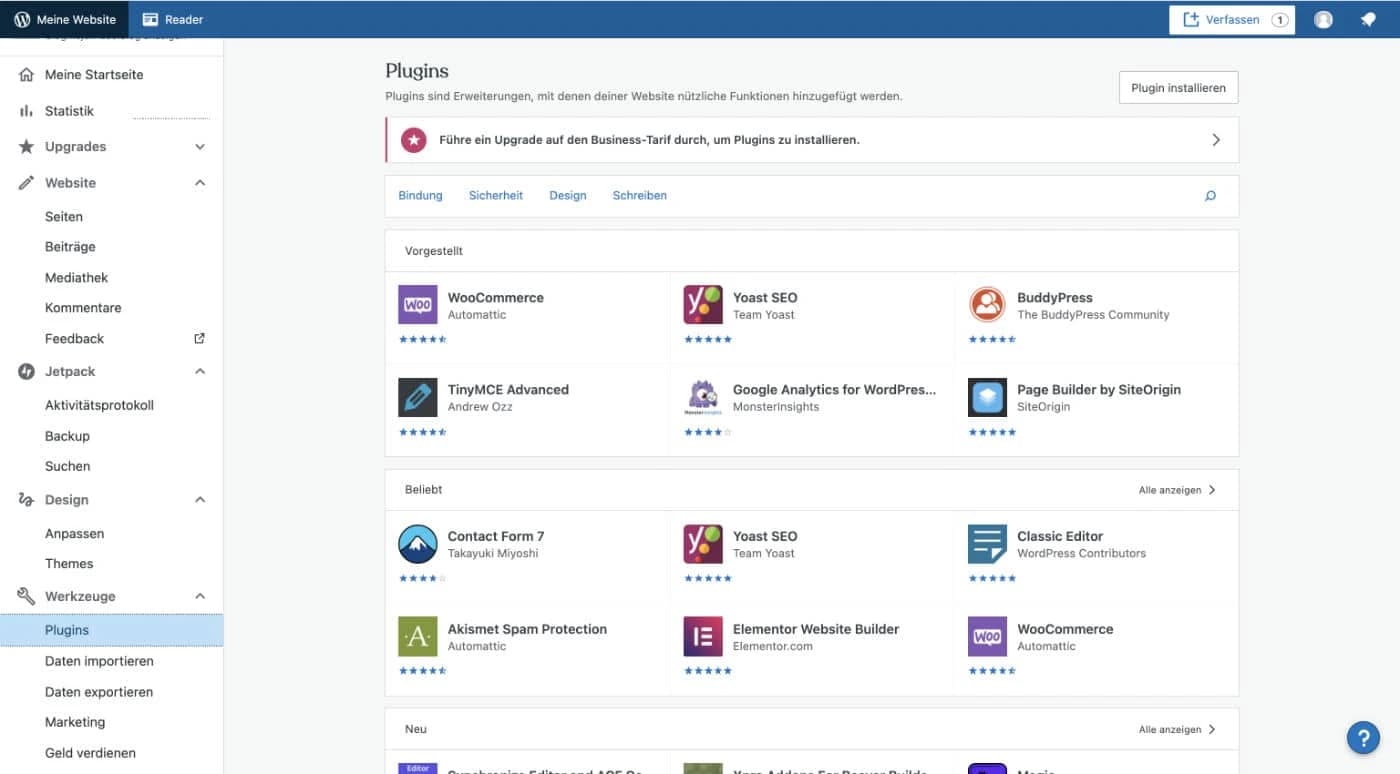Open the help bubble in the corner
Screen dimensions: 1400x774
pos(1363,737)
